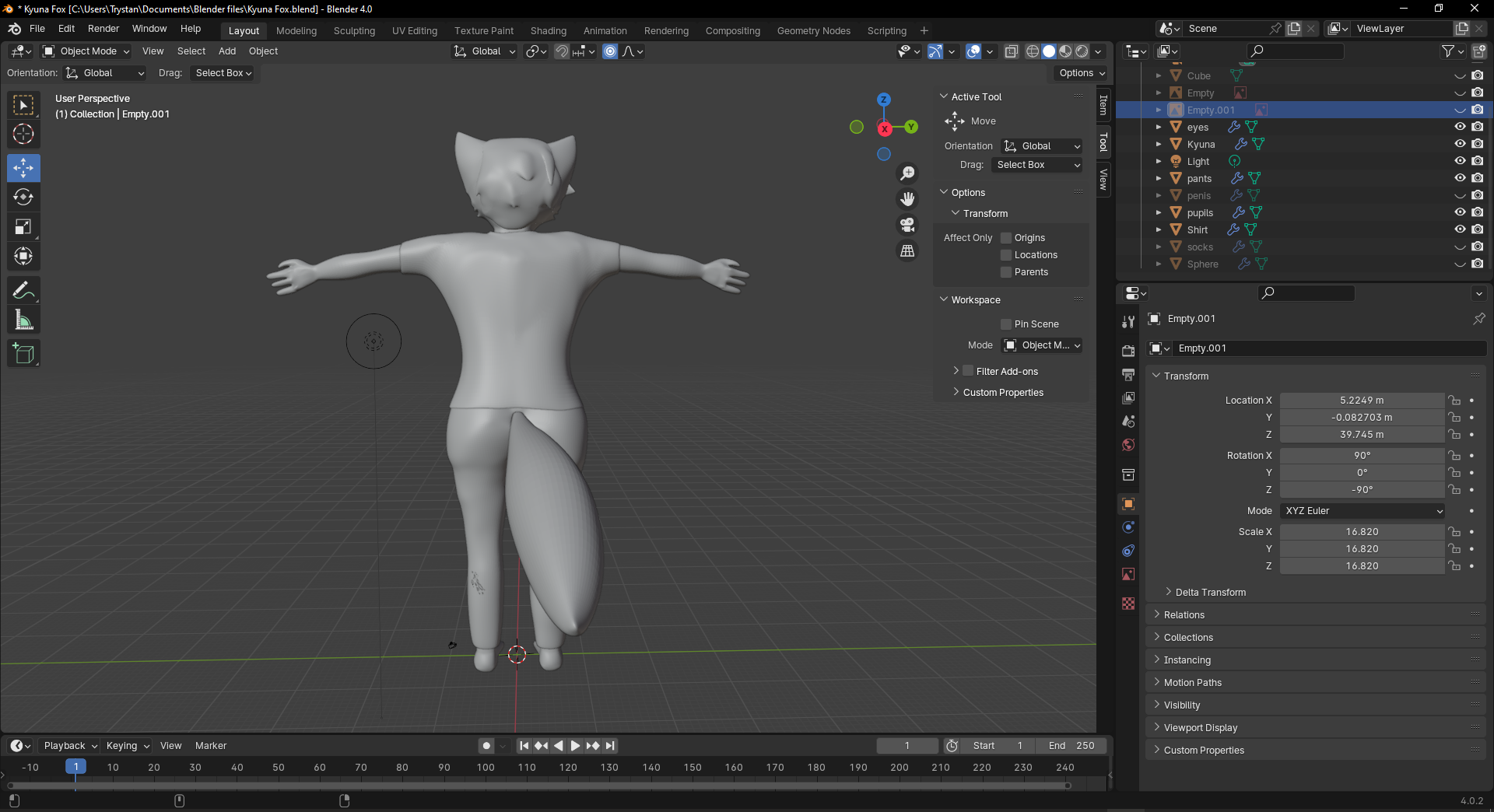This screenshot has height=812, width=1494.
Task: Enable the Origins checkbox
Action: [x=1006, y=238]
